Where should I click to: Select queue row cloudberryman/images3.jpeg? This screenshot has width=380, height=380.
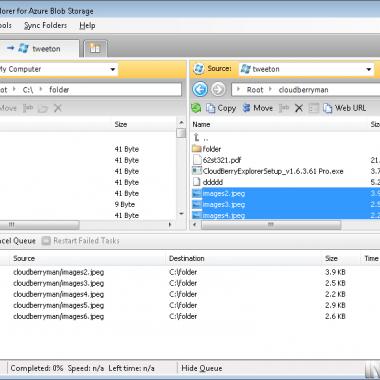coord(59,283)
